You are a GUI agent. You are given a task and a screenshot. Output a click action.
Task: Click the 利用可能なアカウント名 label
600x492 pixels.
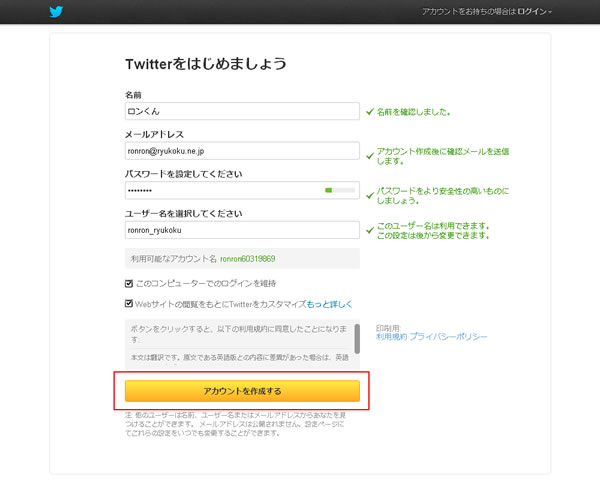tap(174, 259)
